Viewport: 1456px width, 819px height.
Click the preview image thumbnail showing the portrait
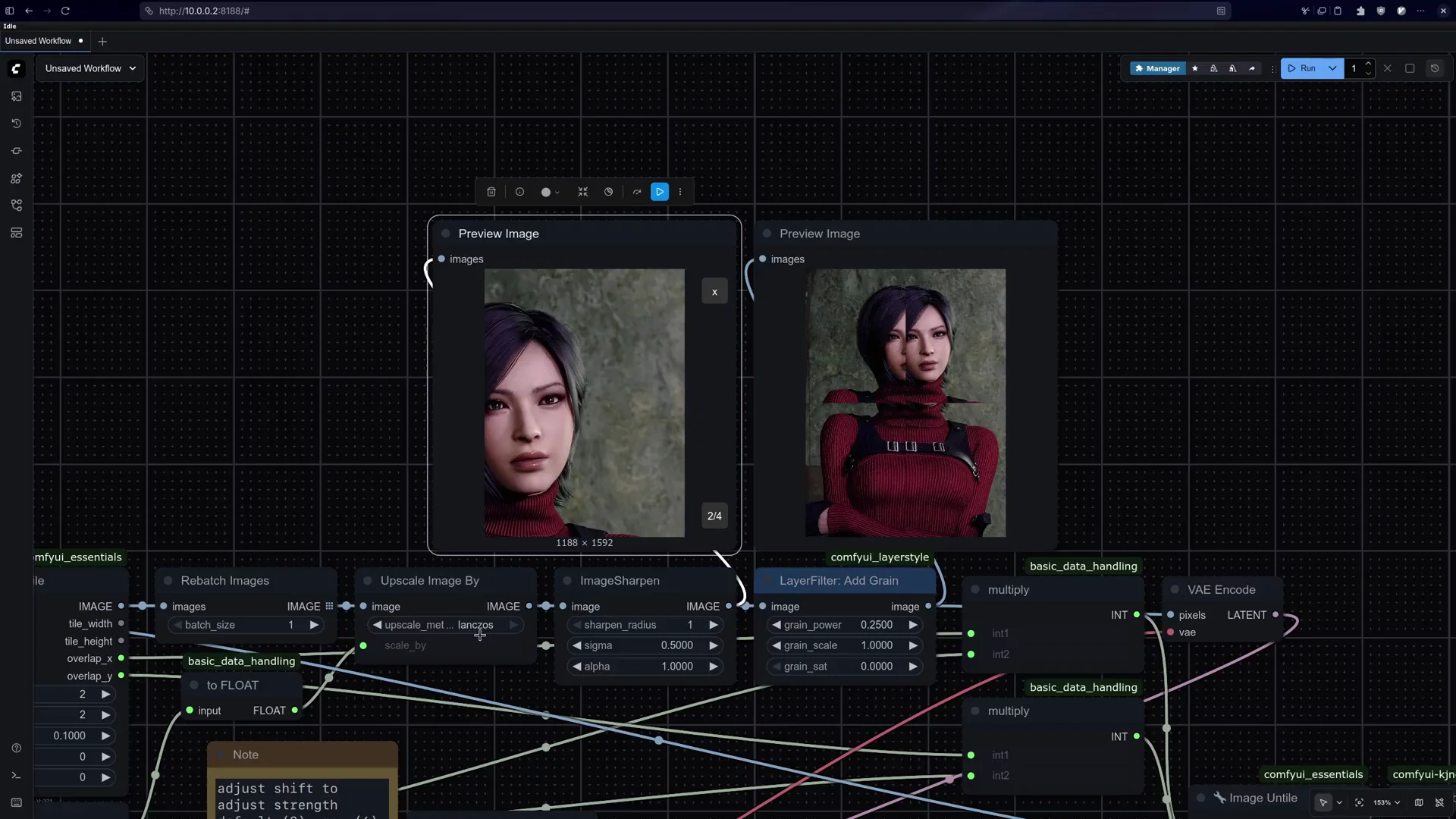(584, 403)
